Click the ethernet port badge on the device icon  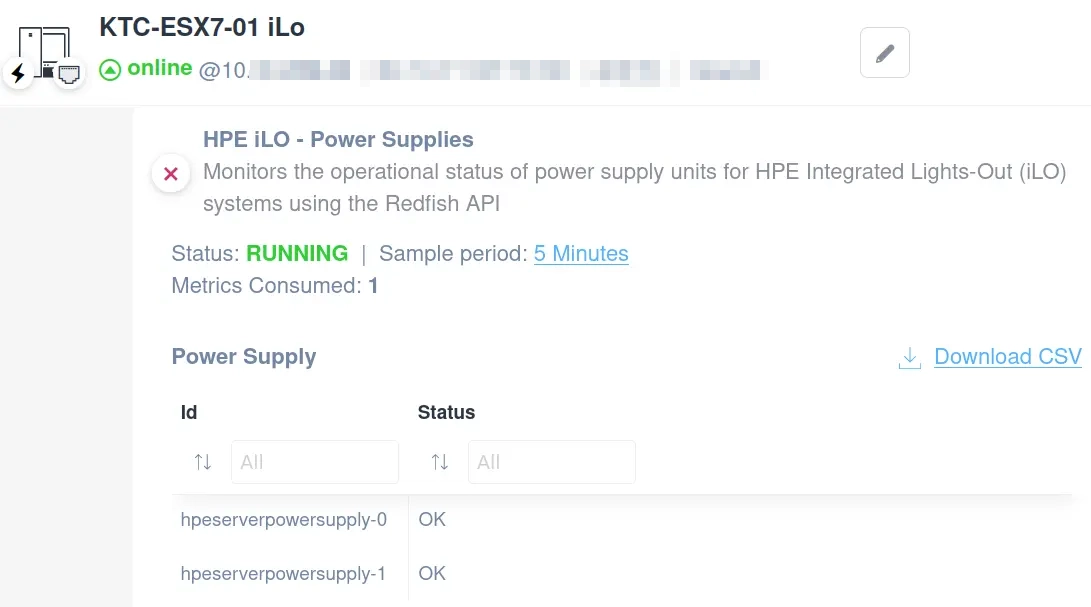point(67,73)
